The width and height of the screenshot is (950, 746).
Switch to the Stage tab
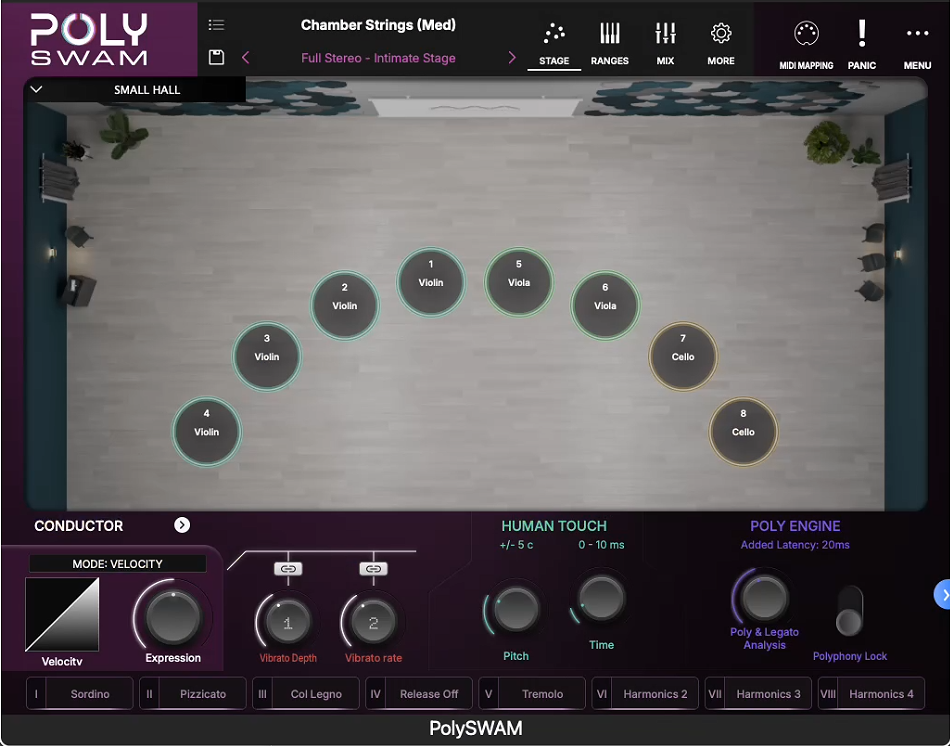coord(554,44)
